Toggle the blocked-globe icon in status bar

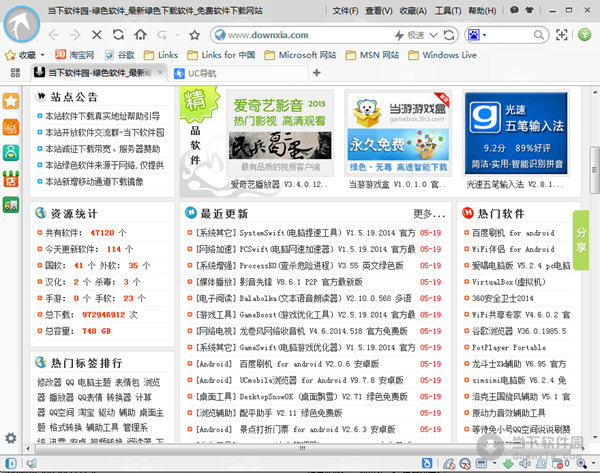[465, 464]
